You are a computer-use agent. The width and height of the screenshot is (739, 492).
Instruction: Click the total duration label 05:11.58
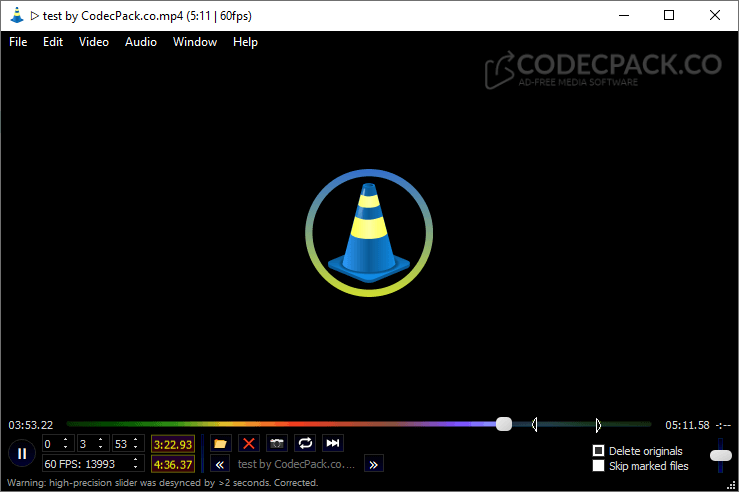[x=687, y=425]
